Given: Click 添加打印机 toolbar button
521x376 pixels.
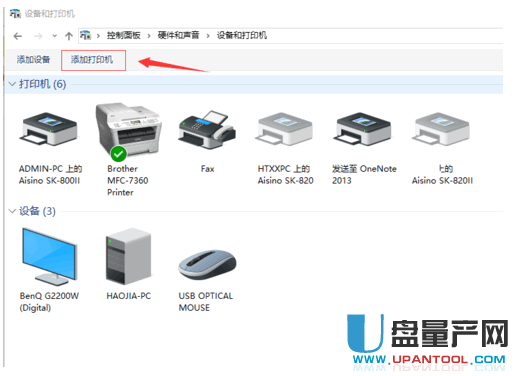Looking at the screenshot, I should (93, 60).
